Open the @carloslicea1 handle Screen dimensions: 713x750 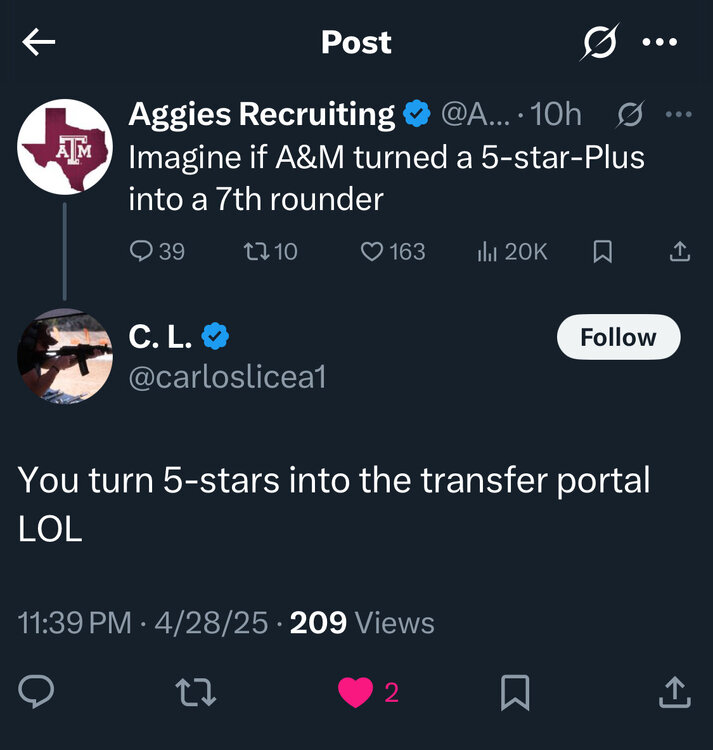point(227,377)
